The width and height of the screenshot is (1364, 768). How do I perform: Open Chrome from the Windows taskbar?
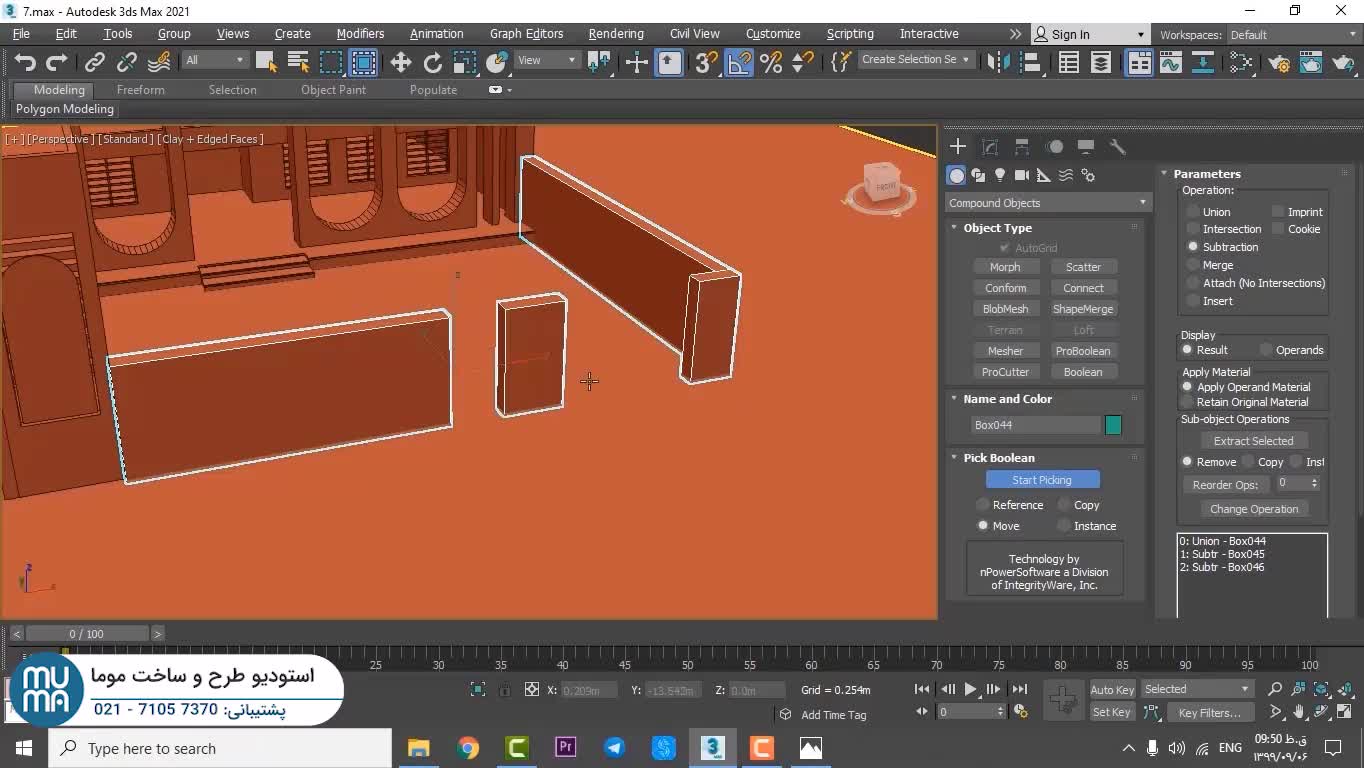pyautogui.click(x=467, y=748)
